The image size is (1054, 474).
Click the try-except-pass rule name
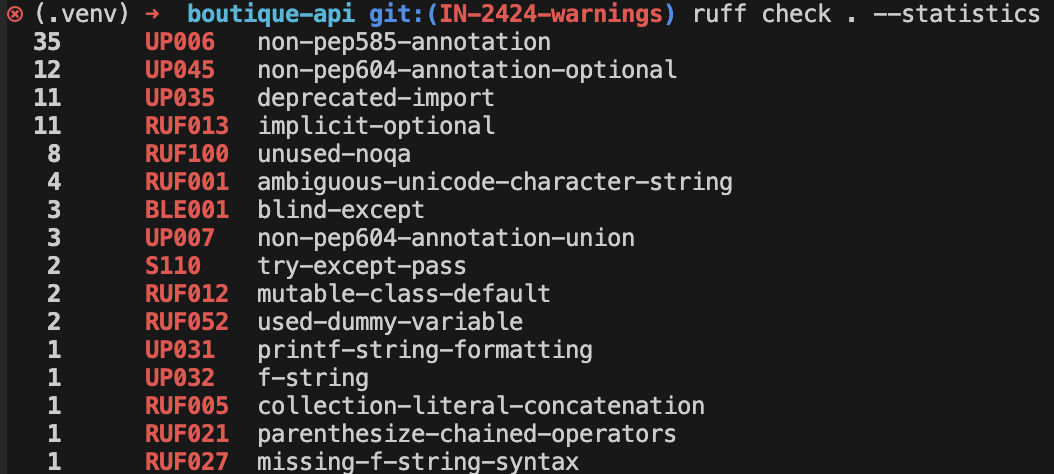[362, 266]
